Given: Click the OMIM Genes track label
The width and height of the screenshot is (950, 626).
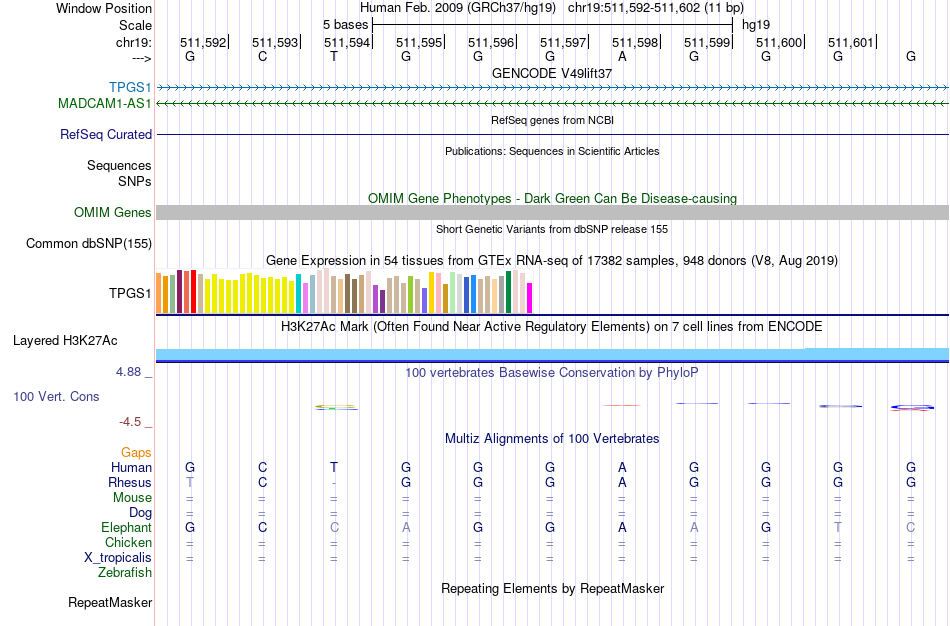Looking at the screenshot, I should [113, 213].
